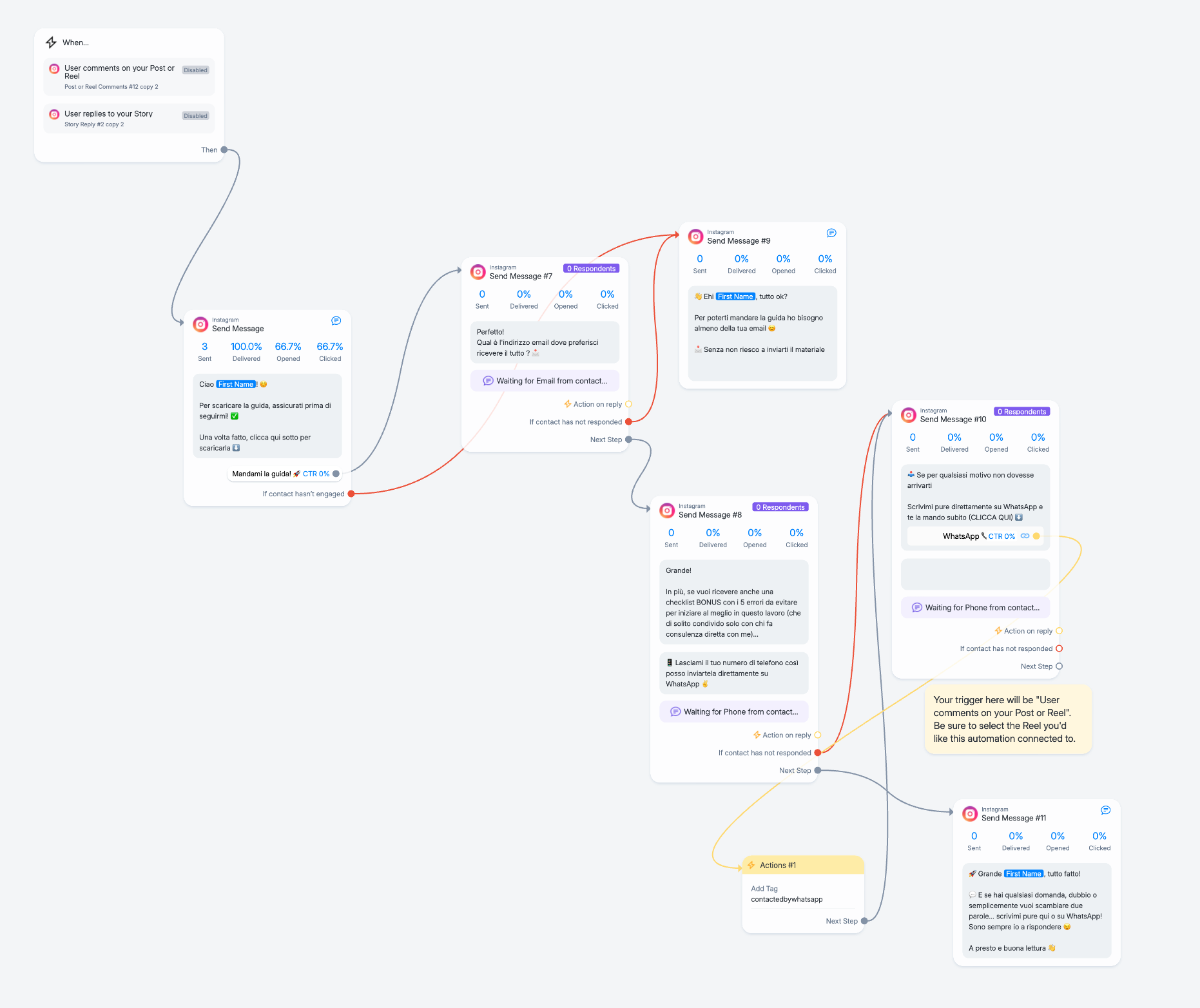
Task: Click the Instagram icon on Send Message #7
Action: tap(478, 272)
